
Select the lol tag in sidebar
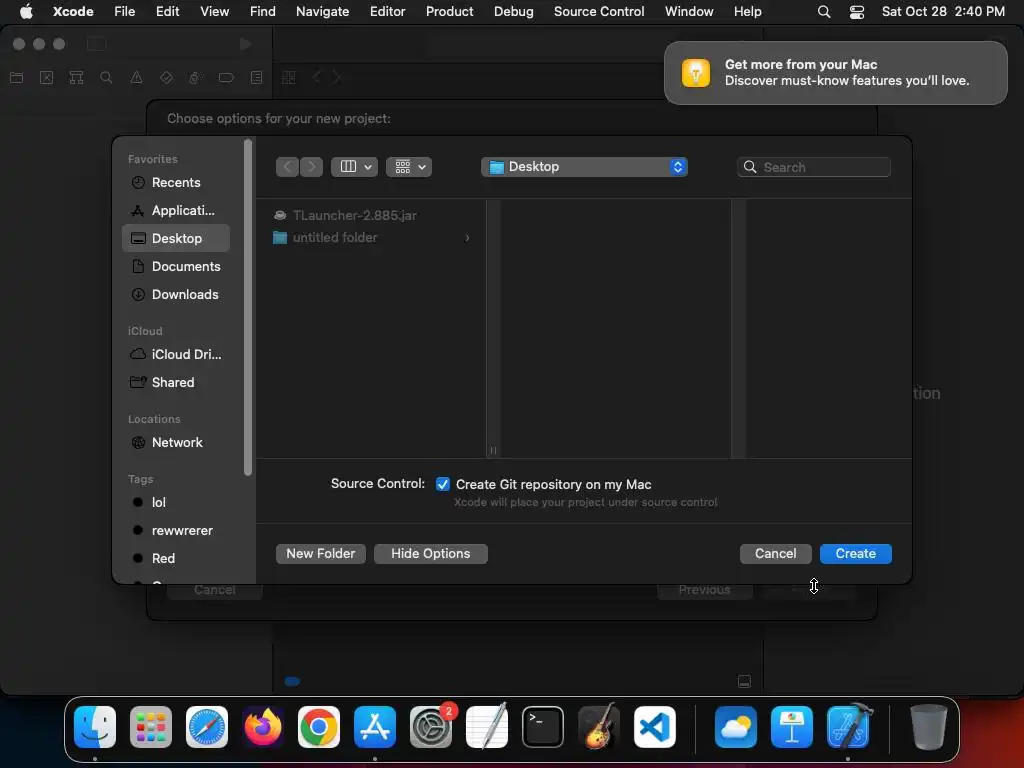(176, 502)
